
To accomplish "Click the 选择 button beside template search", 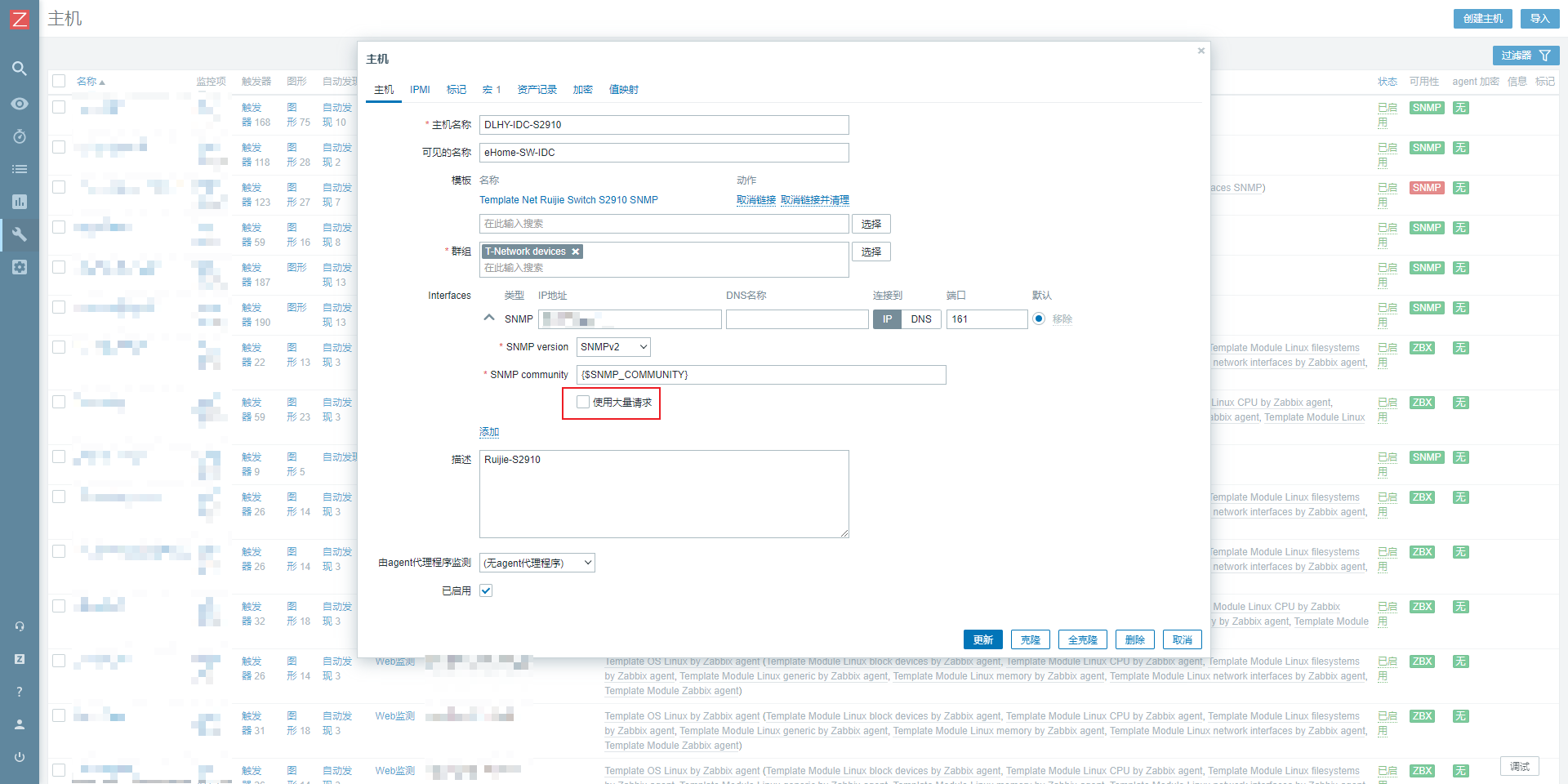I will click(871, 224).
